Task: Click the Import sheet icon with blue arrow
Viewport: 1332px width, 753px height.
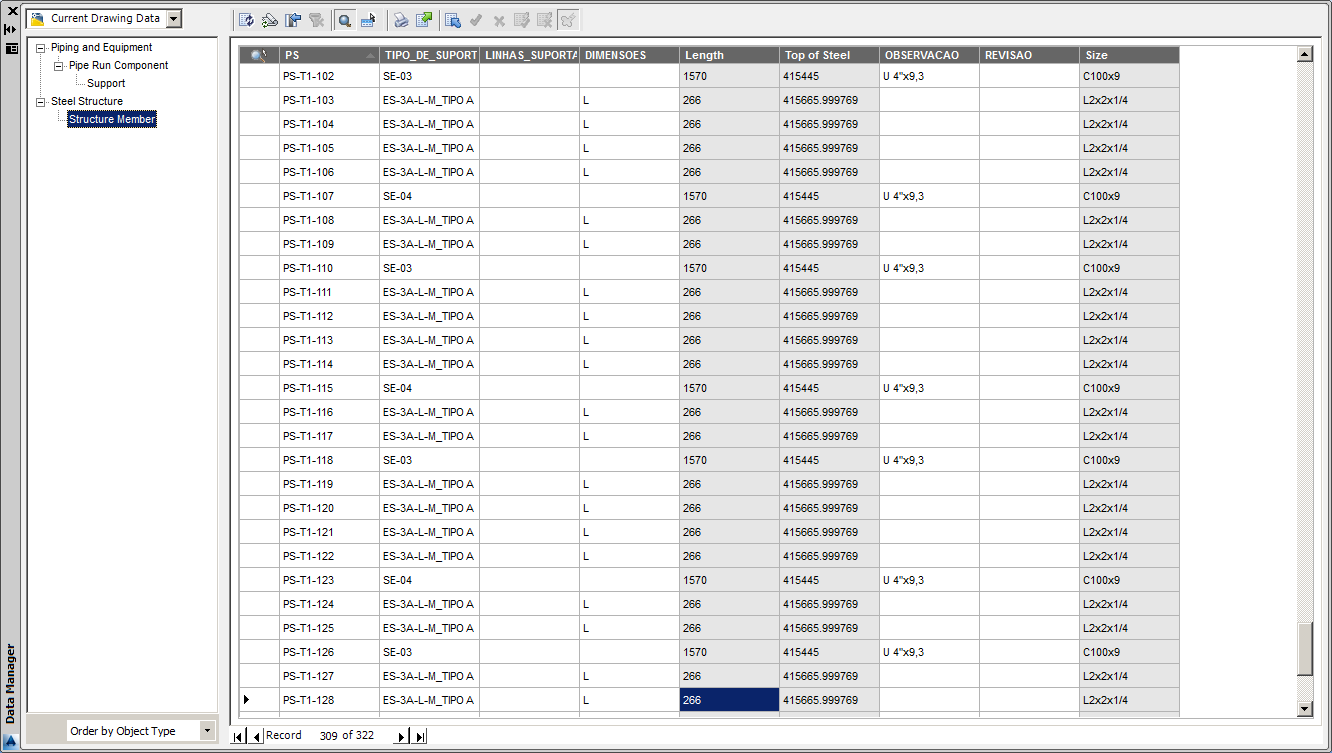Action: point(453,19)
